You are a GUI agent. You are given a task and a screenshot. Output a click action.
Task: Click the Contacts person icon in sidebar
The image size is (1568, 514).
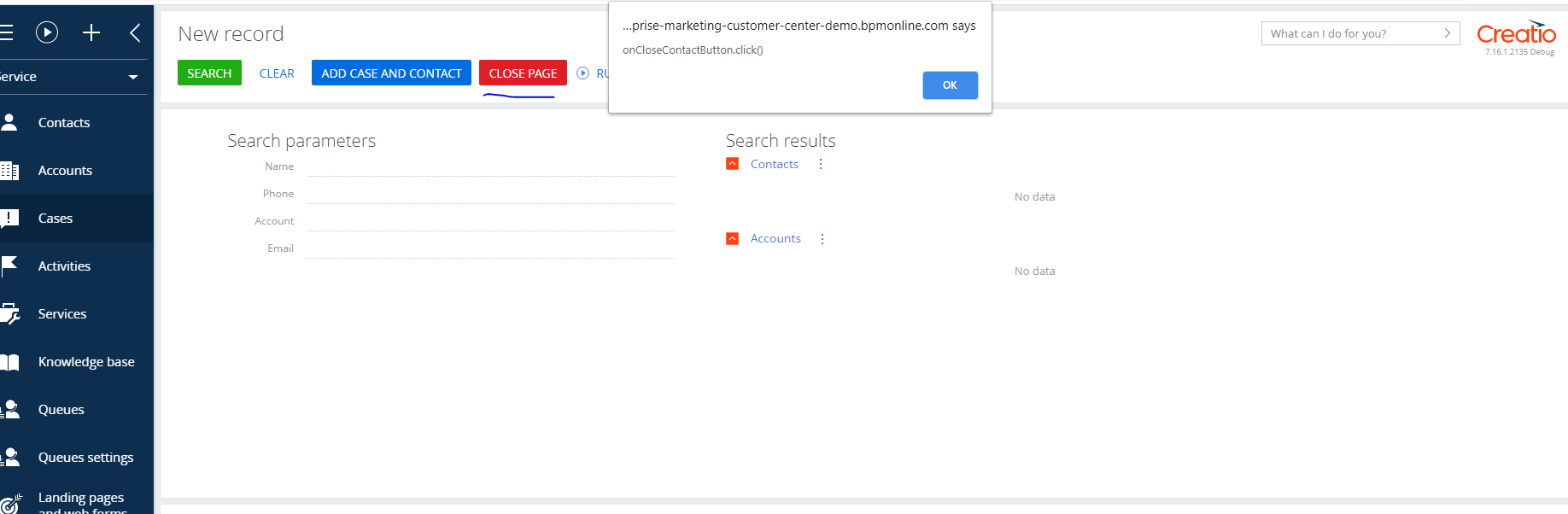pos(9,122)
